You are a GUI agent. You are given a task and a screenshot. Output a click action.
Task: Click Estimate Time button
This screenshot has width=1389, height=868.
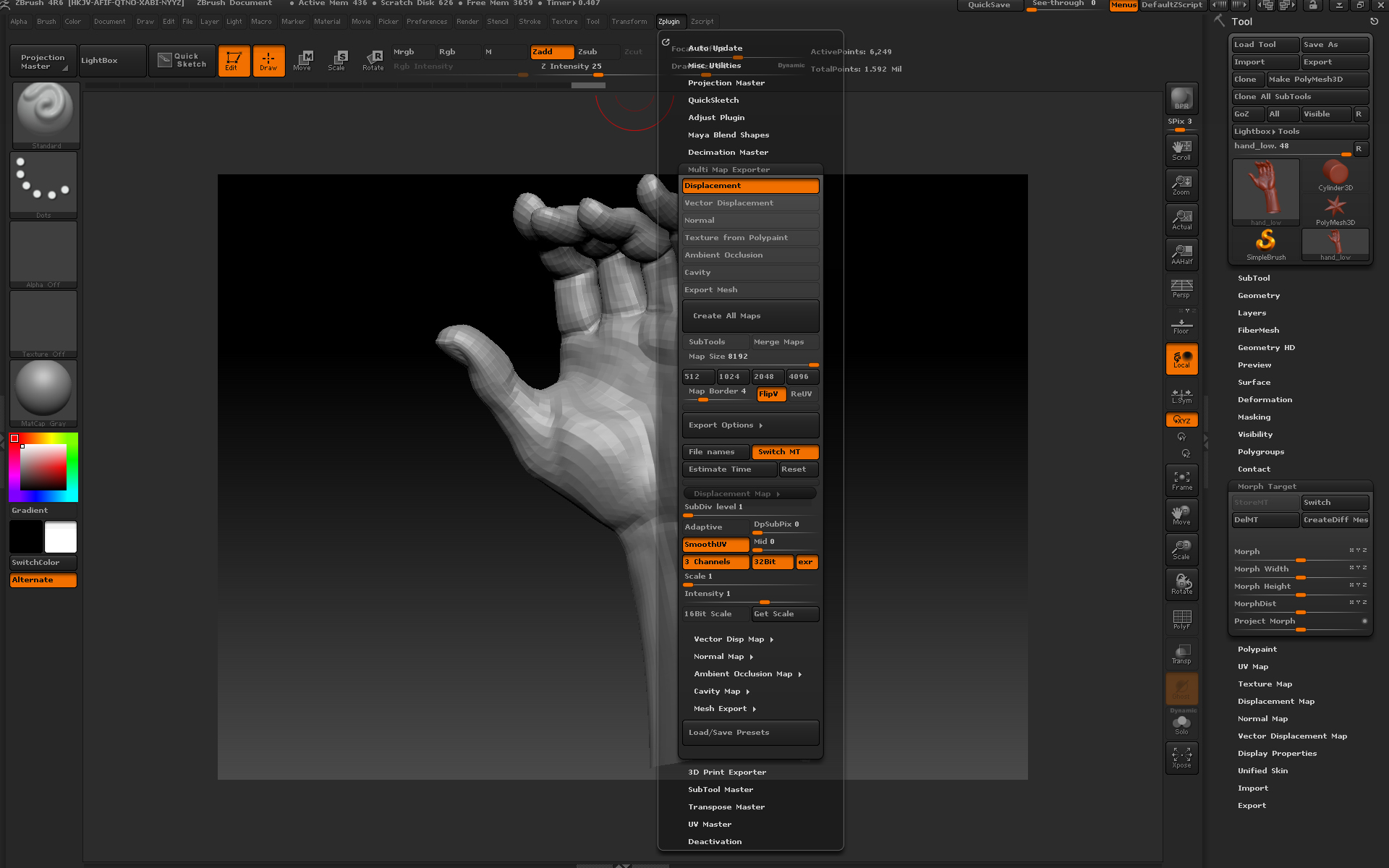(x=729, y=469)
